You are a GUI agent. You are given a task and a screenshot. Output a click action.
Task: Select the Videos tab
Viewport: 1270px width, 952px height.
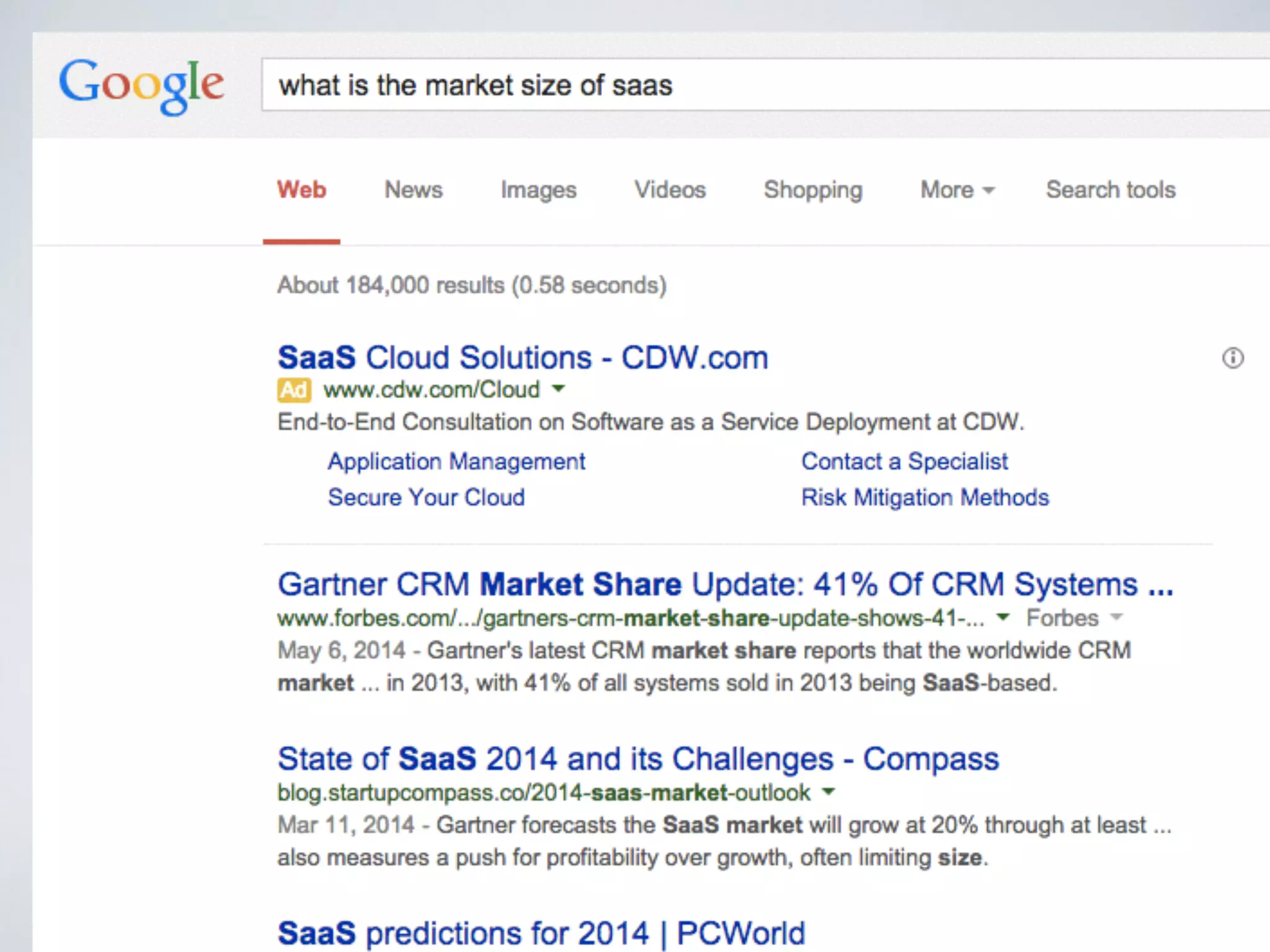pyautogui.click(x=670, y=190)
